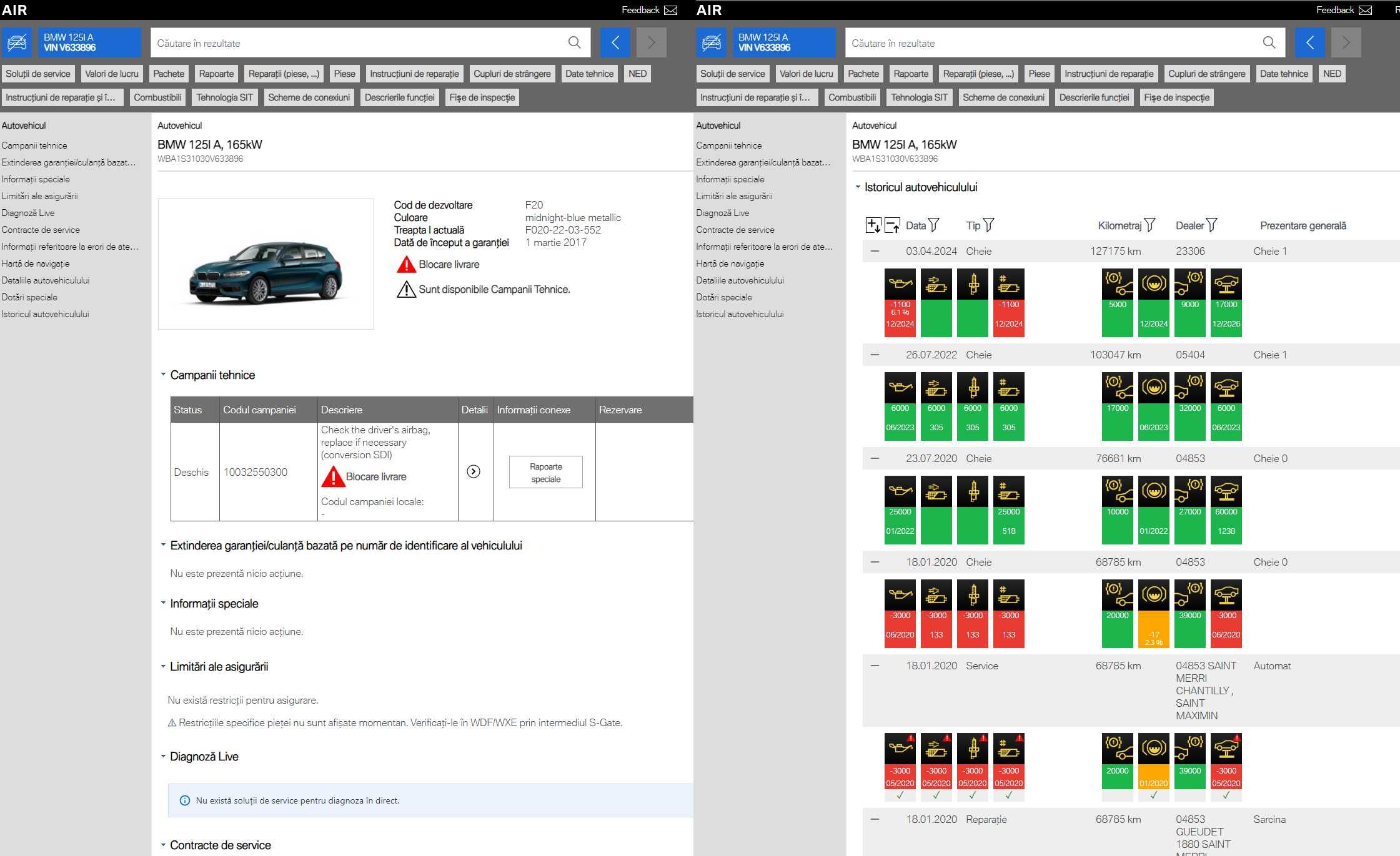Viewport: 1400px width, 856px height.
Task: Go to Istoricul autovehiculului in right window sidebar
Action: (740, 314)
